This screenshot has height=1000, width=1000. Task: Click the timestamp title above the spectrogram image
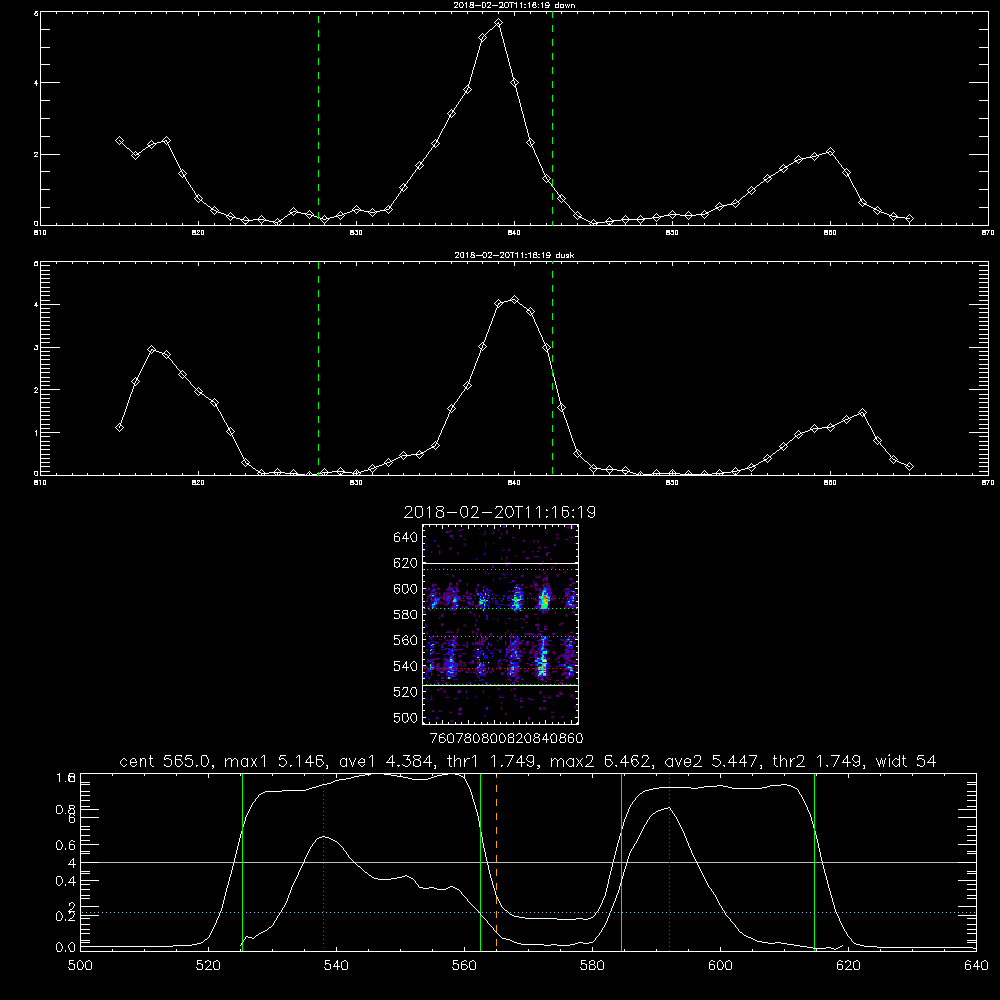click(500, 512)
